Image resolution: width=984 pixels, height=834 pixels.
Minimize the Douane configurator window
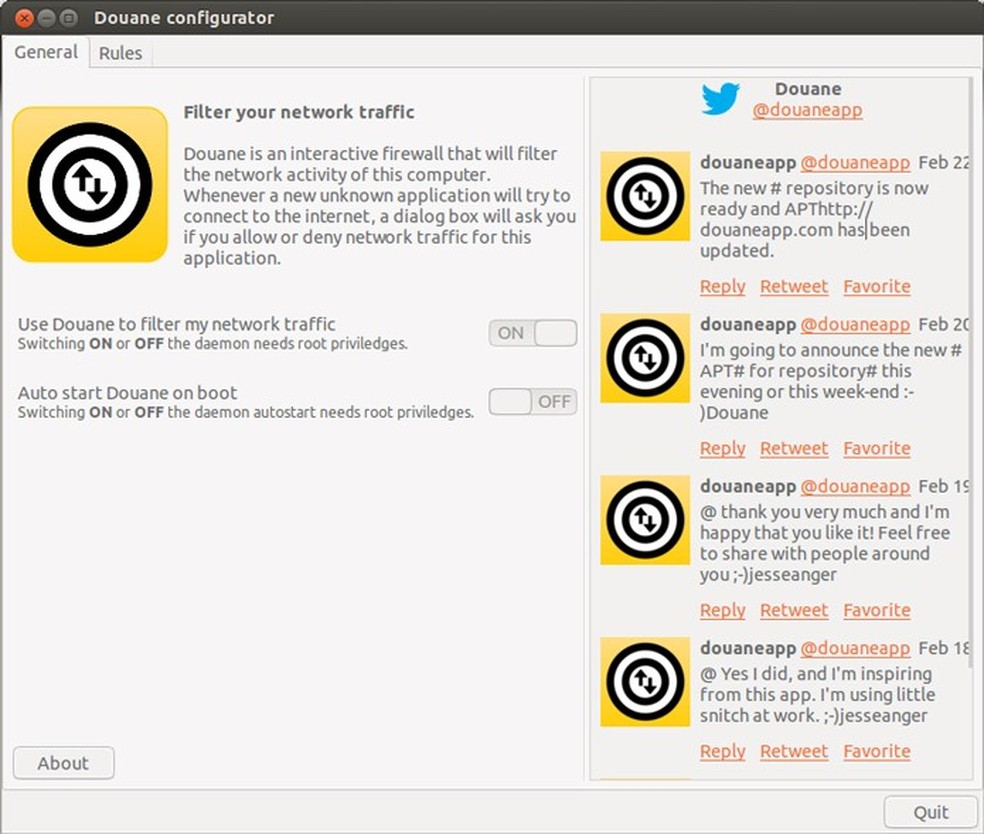click(46, 18)
